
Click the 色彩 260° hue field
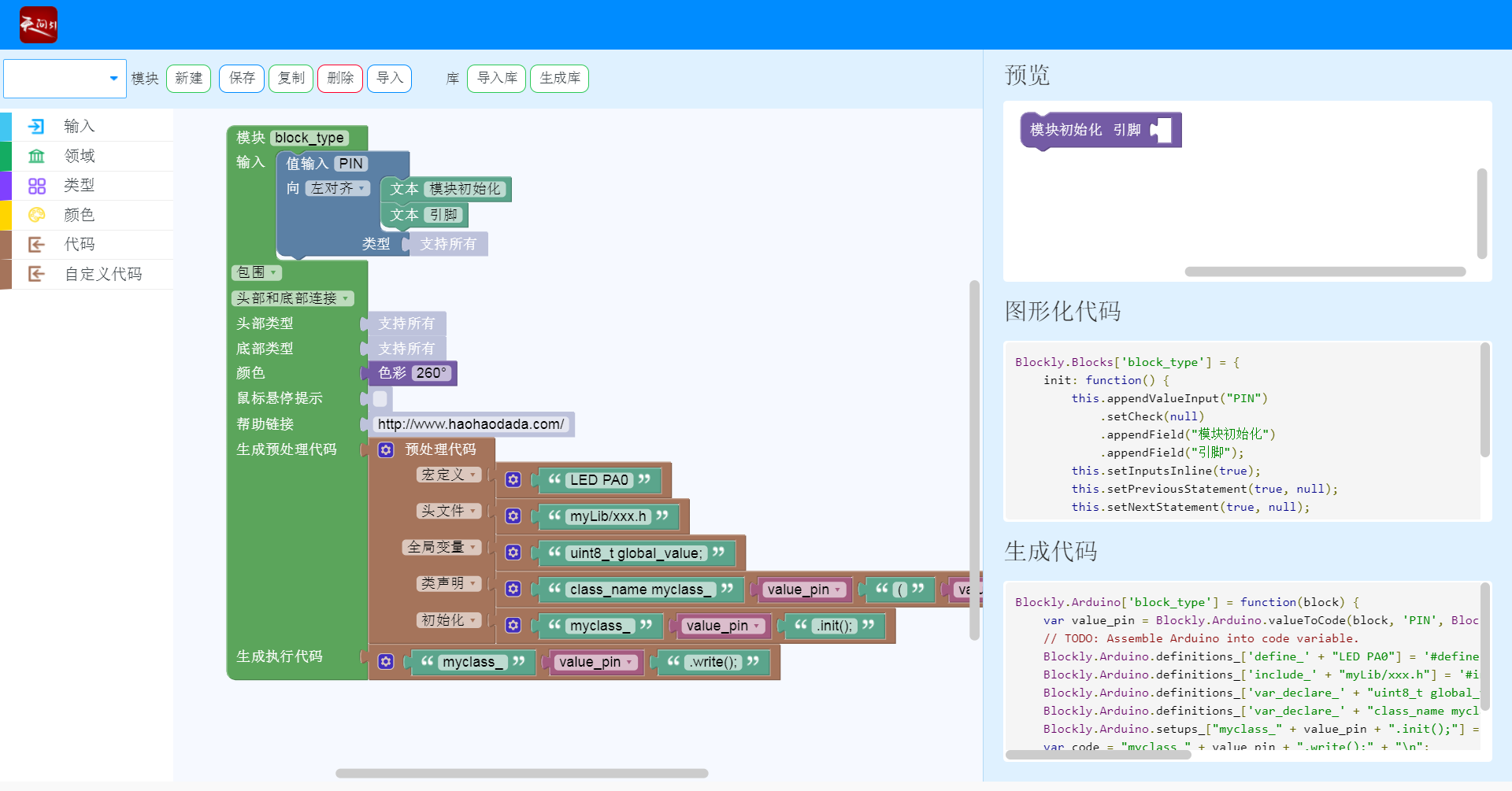[431, 373]
